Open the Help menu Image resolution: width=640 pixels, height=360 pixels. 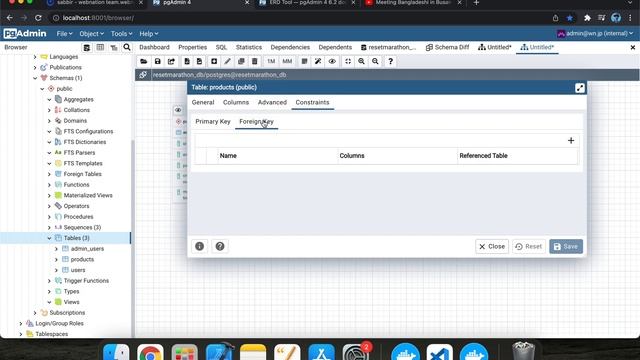tap(149, 34)
